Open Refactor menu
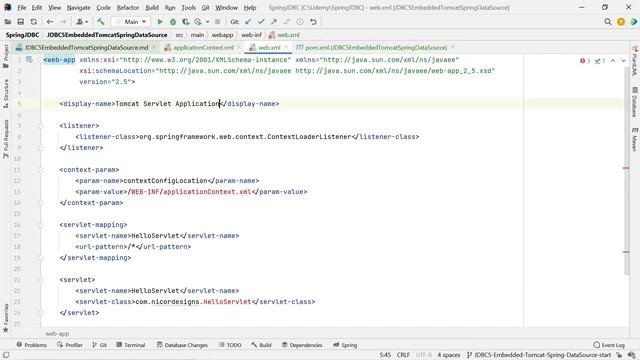The width and height of the screenshot is (640, 360). [128, 7]
